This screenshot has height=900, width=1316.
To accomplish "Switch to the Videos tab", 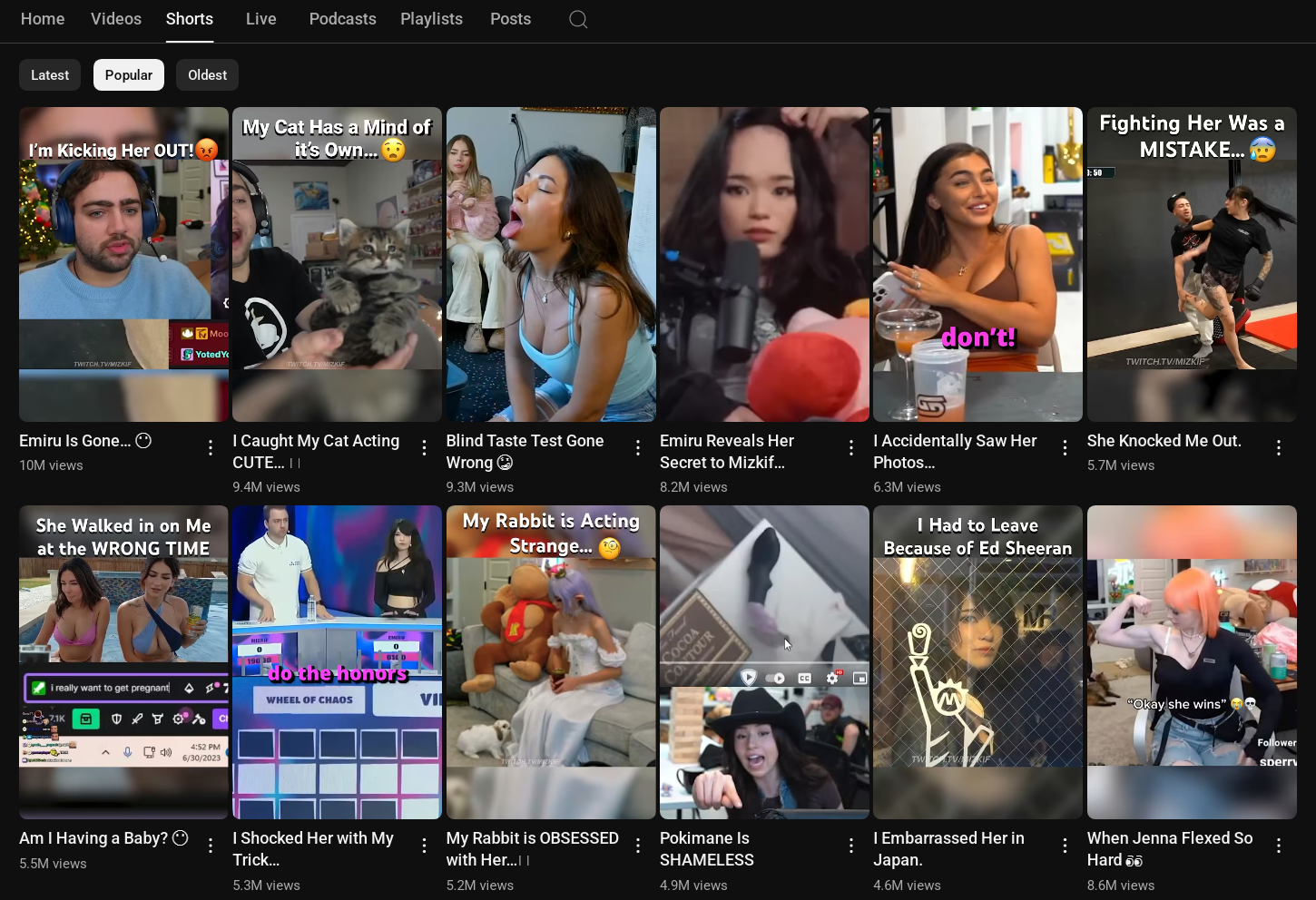I will tap(116, 19).
